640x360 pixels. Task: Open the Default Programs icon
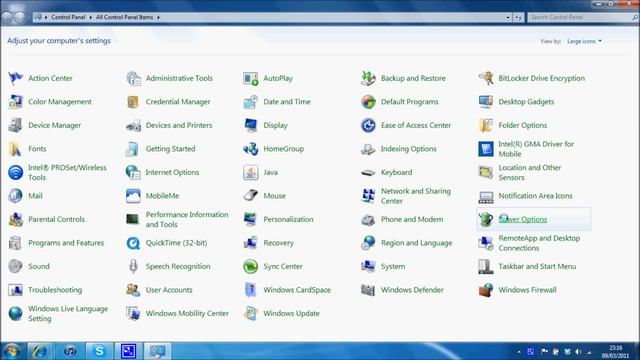368,102
